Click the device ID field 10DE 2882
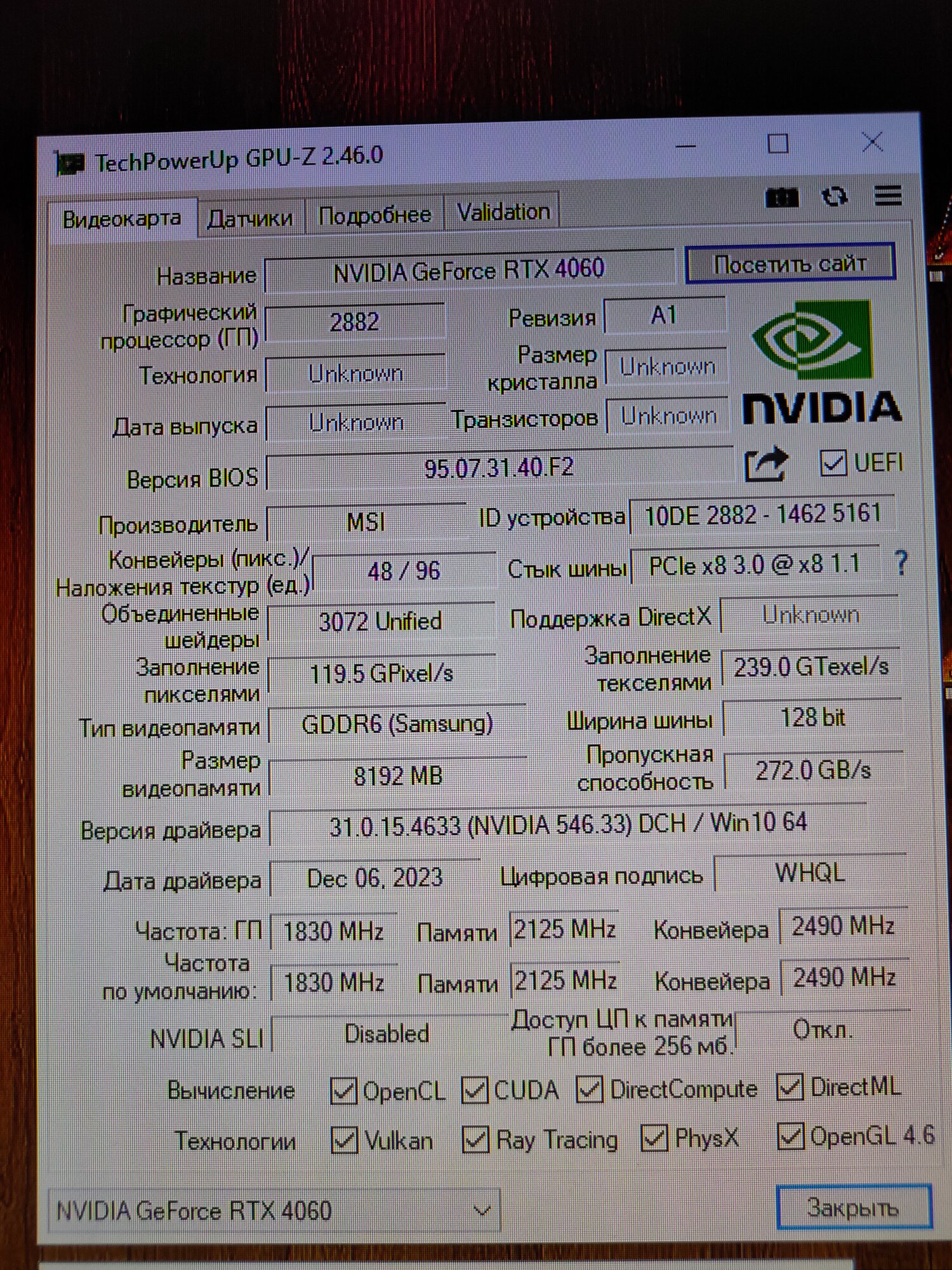The image size is (952, 1270). (762, 514)
